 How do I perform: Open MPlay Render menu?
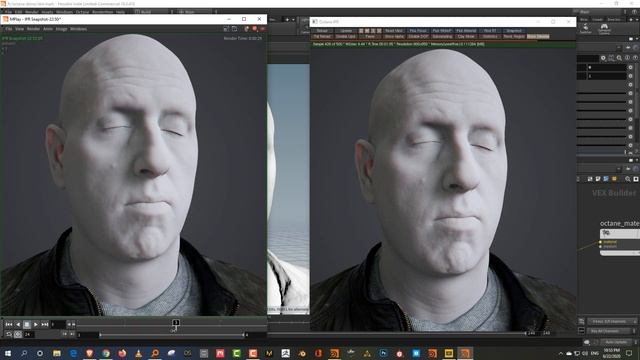coord(33,29)
